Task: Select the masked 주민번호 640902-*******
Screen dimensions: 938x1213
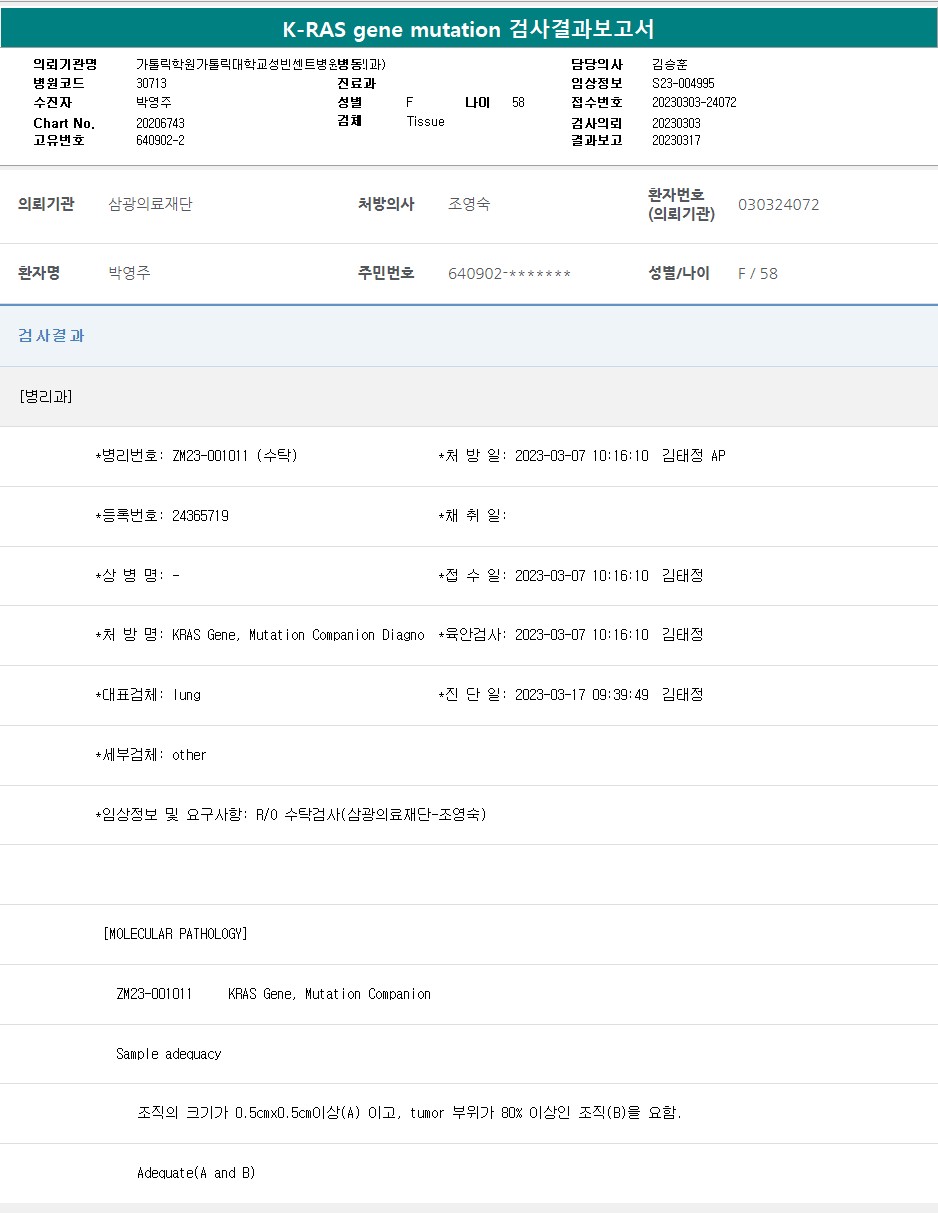Action: tap(509, 274)
